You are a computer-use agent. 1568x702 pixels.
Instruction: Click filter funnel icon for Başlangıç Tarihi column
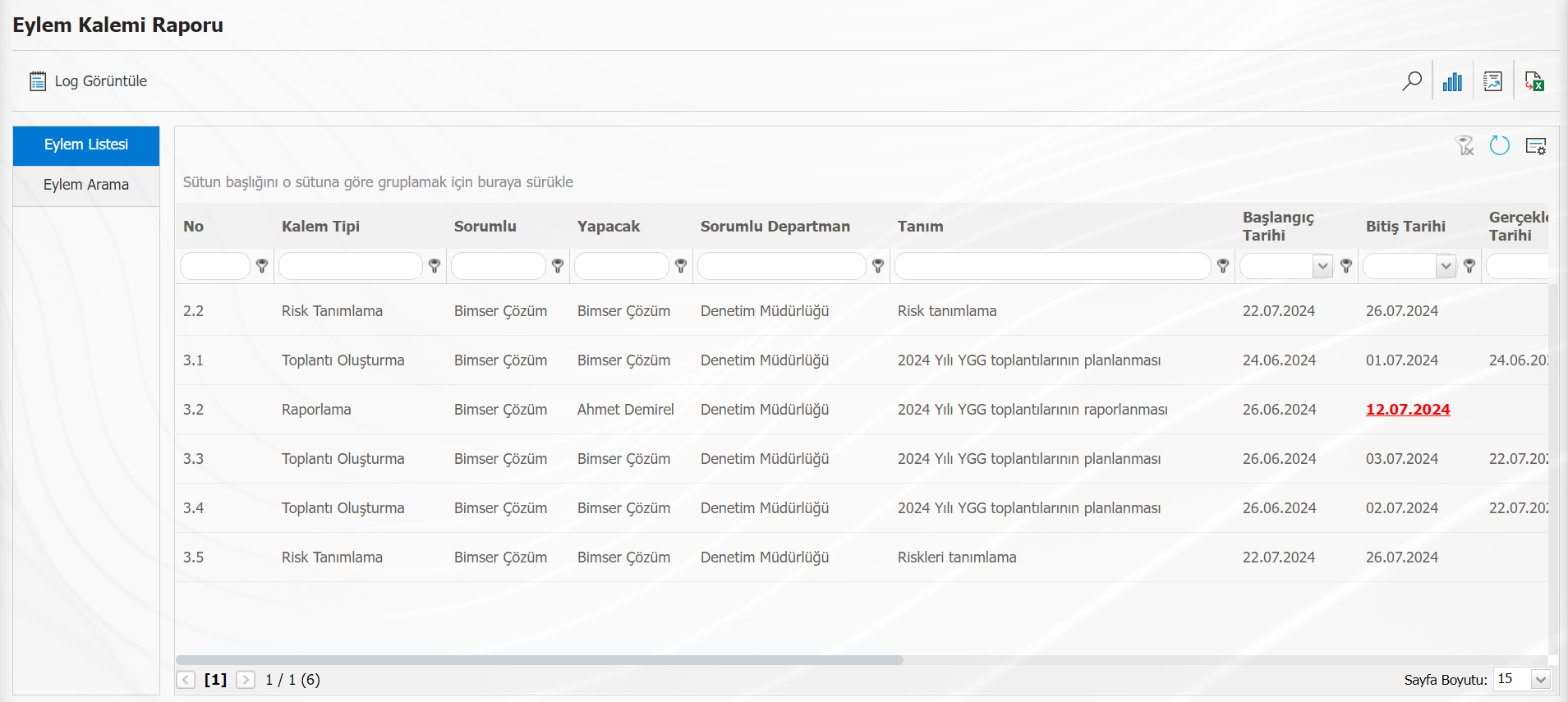click(1346, 266)
